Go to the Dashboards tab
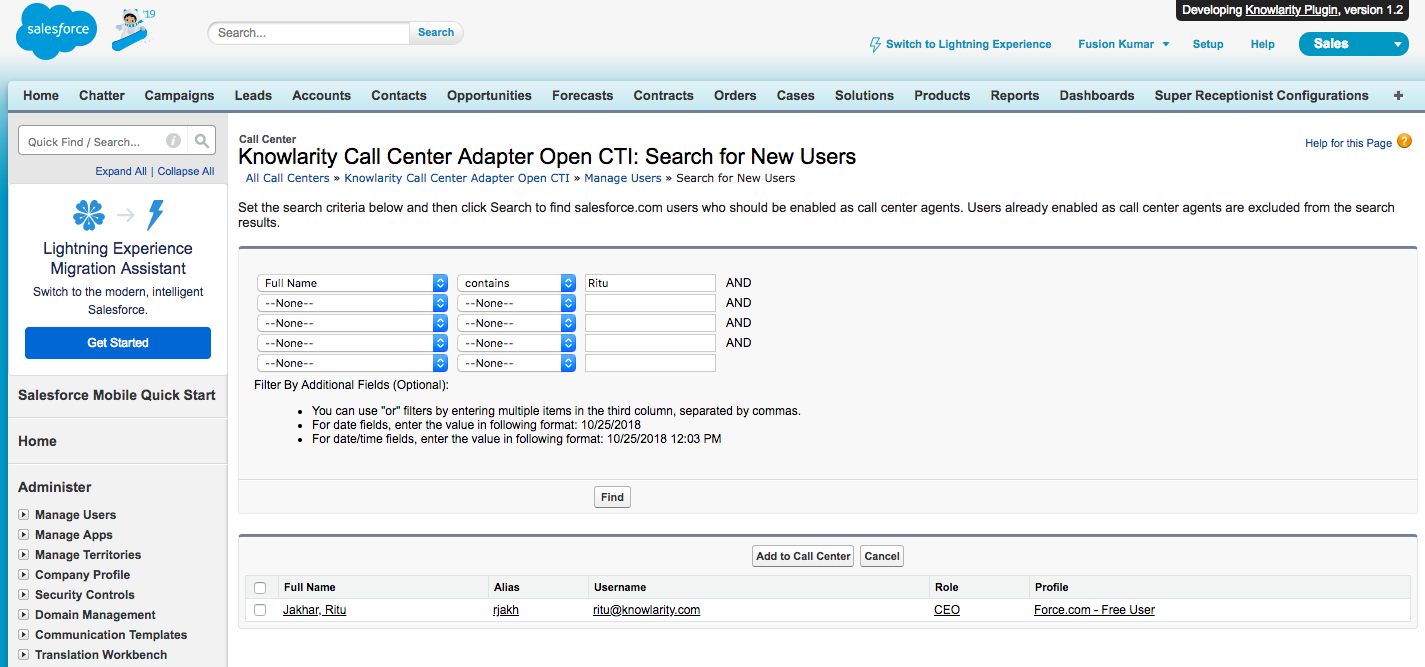Viewport: 1425px width, 667px height. pyautogui.click(x=1097, y=96)
